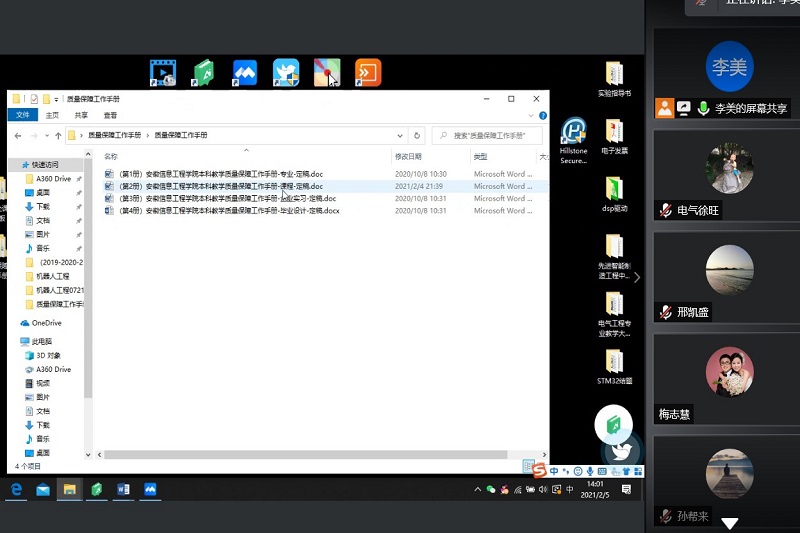
Task: Click the Word icon in the taskbar
Action: click(123, 490)
